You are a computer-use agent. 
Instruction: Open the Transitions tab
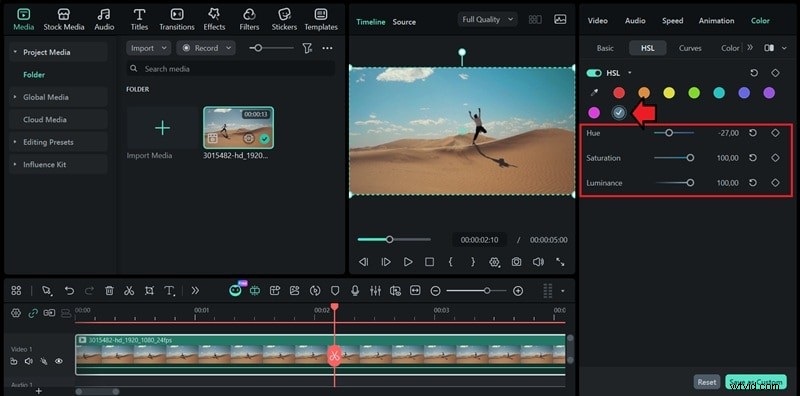click(x=177, y=20)
